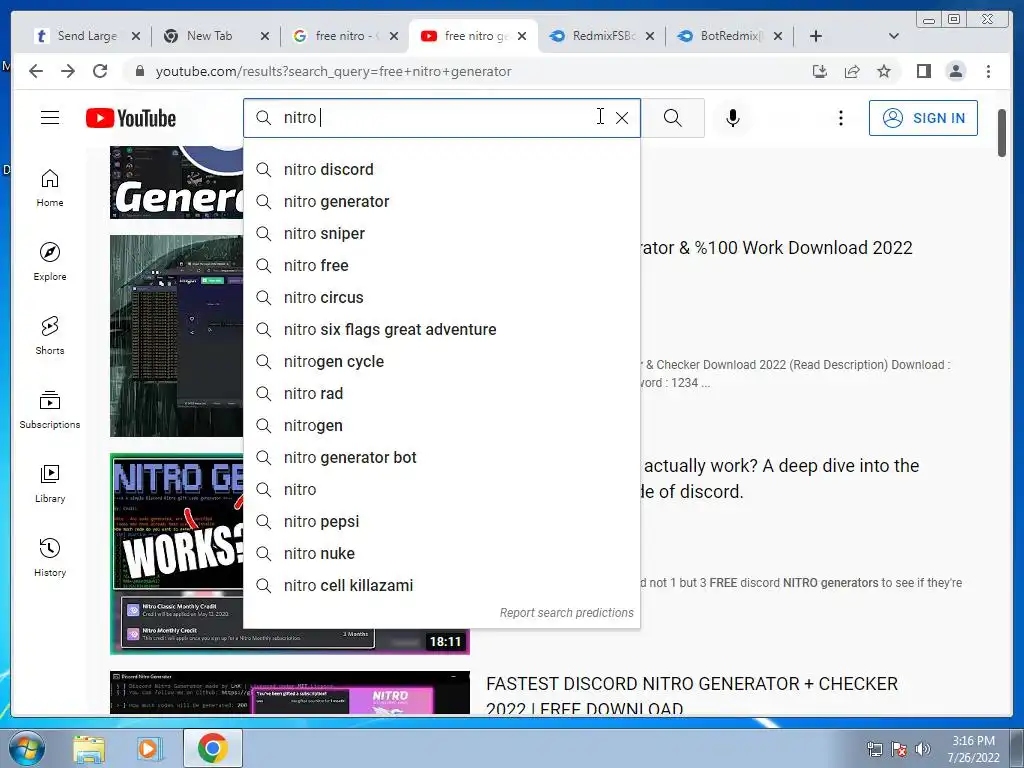Open the clock showing 3:16 PM
This screenshot has width=1024, height=768.
pyautogui.click(x=974, y=749)
